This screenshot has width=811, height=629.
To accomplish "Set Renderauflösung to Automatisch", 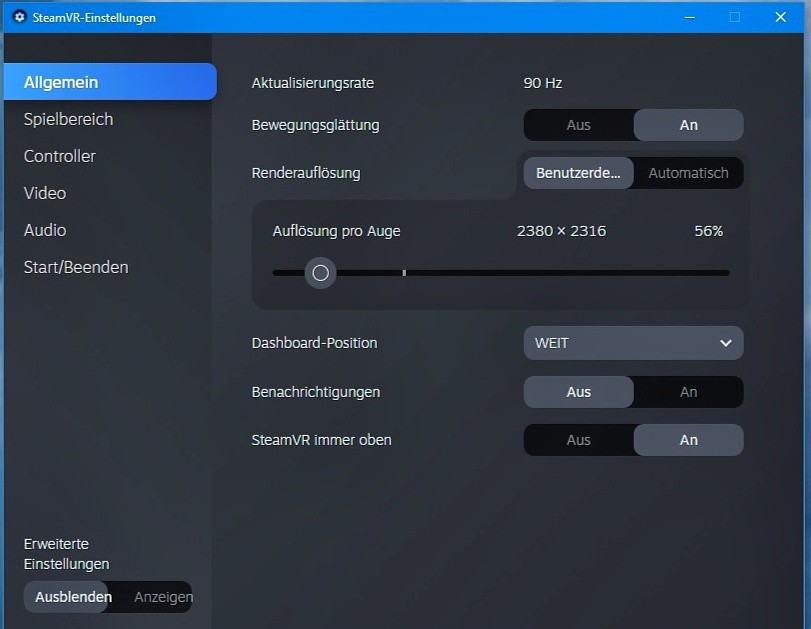I will point(688,173).
